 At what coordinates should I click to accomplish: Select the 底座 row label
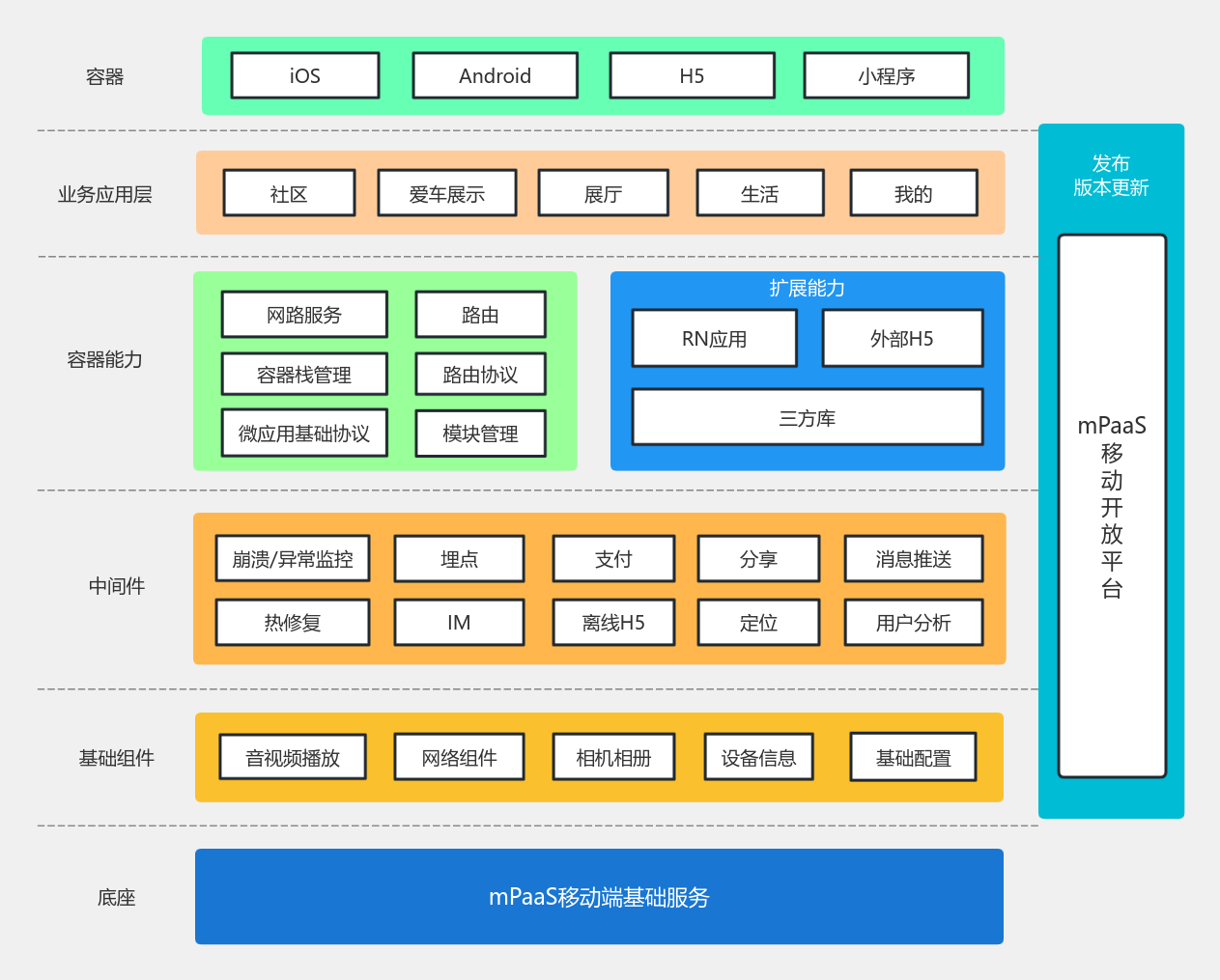pos(116,897)
